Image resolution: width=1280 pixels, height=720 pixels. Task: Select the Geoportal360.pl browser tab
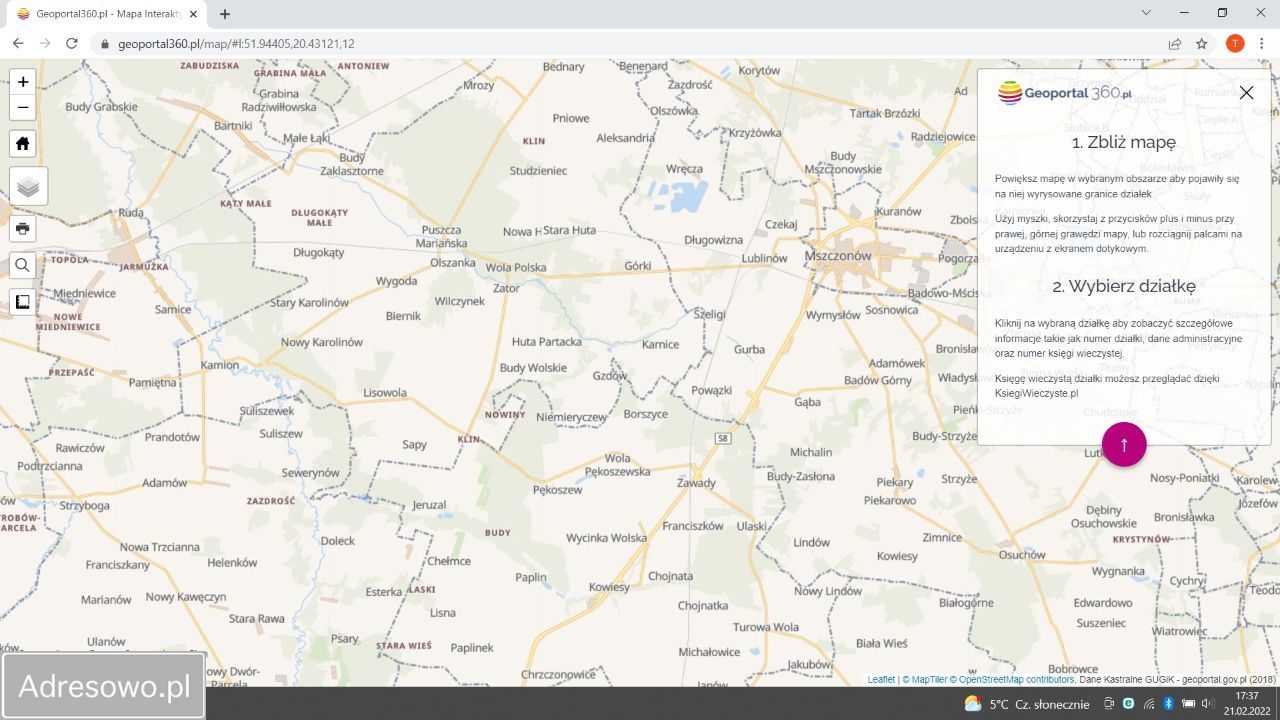(108, 14)
